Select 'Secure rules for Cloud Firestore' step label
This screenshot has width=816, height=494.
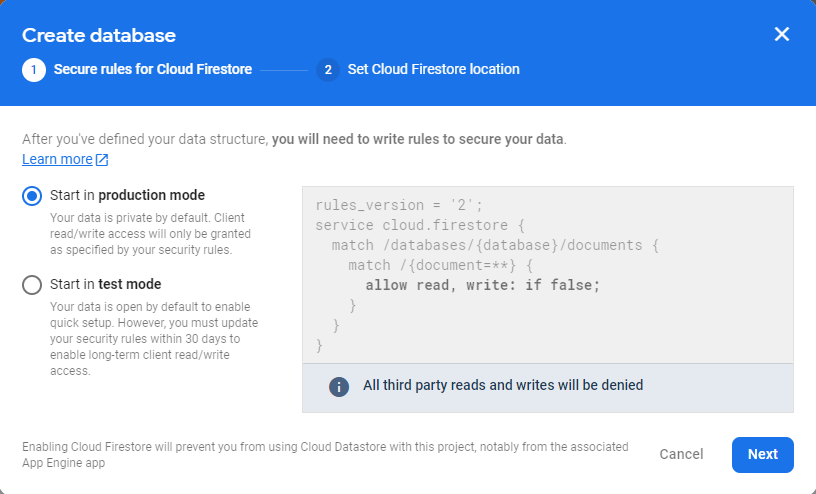pos(153,69)
